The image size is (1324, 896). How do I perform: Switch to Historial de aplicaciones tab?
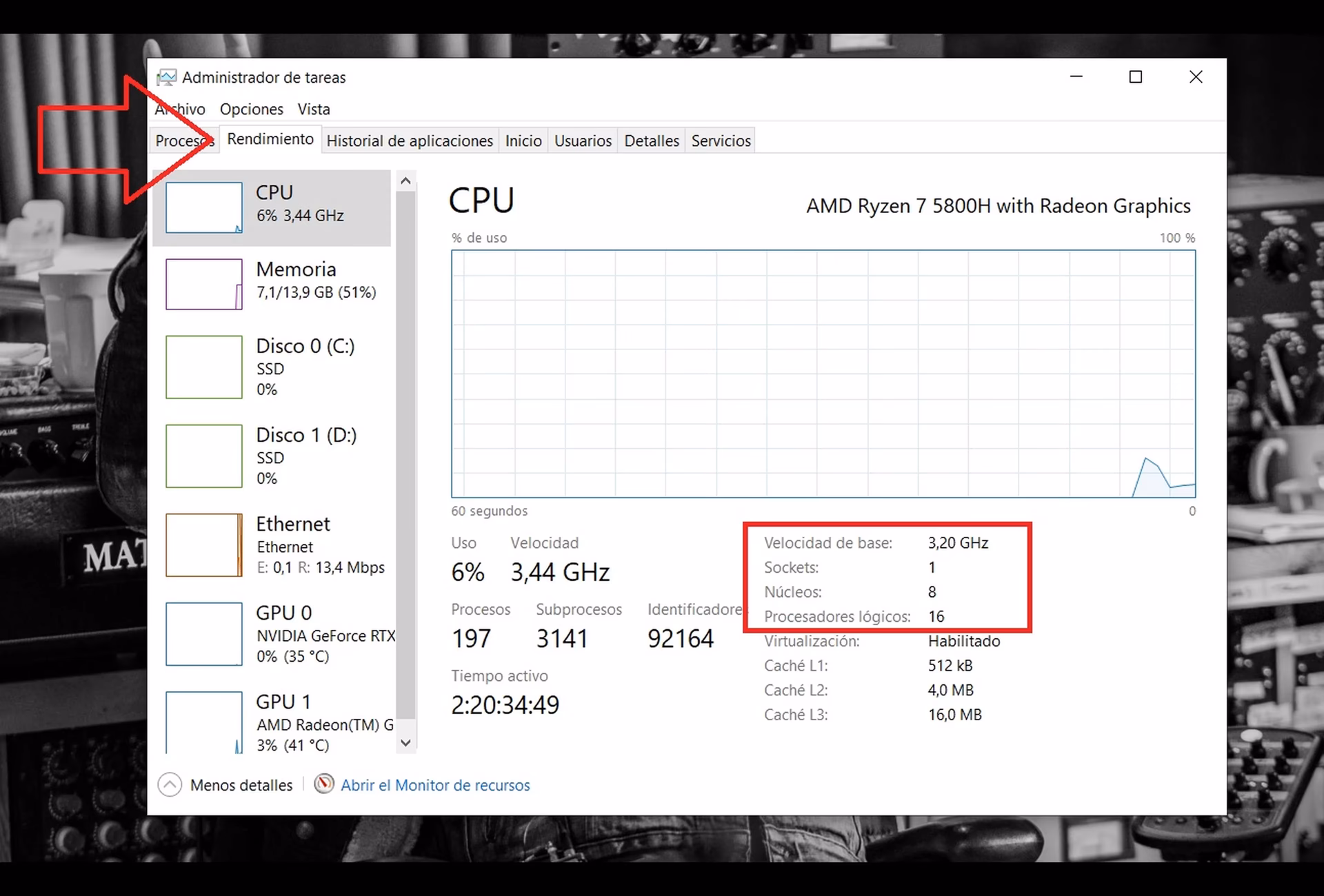pyautogui.click(x=410, y=141)
